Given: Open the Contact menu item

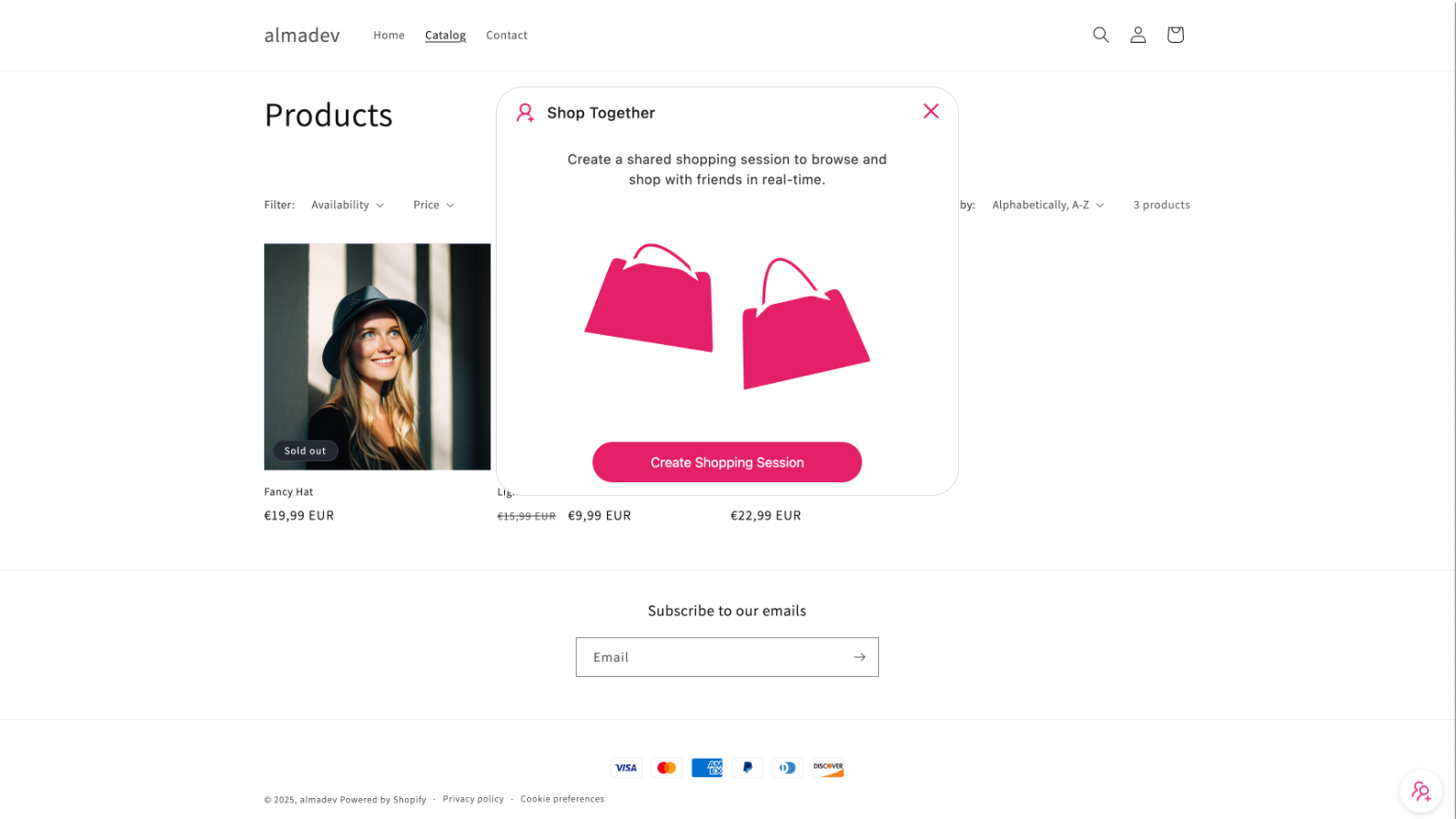Looking at the screenshot, I should tap(506, 35).
